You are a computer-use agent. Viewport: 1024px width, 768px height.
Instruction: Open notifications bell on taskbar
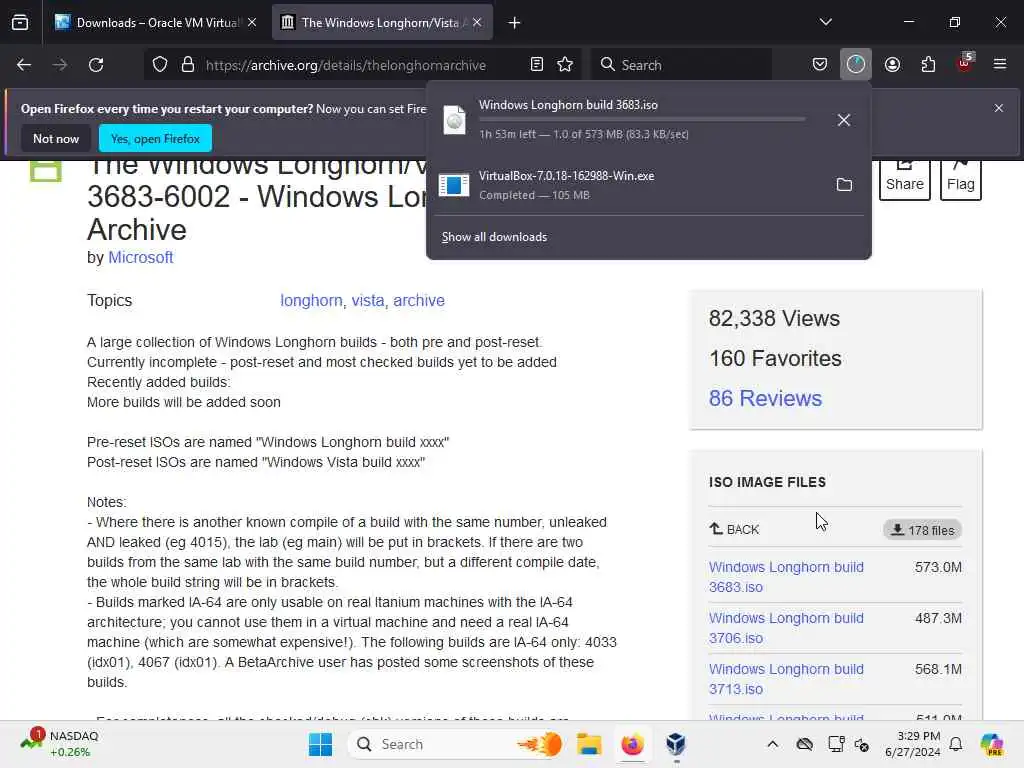[x=956, y=744]
